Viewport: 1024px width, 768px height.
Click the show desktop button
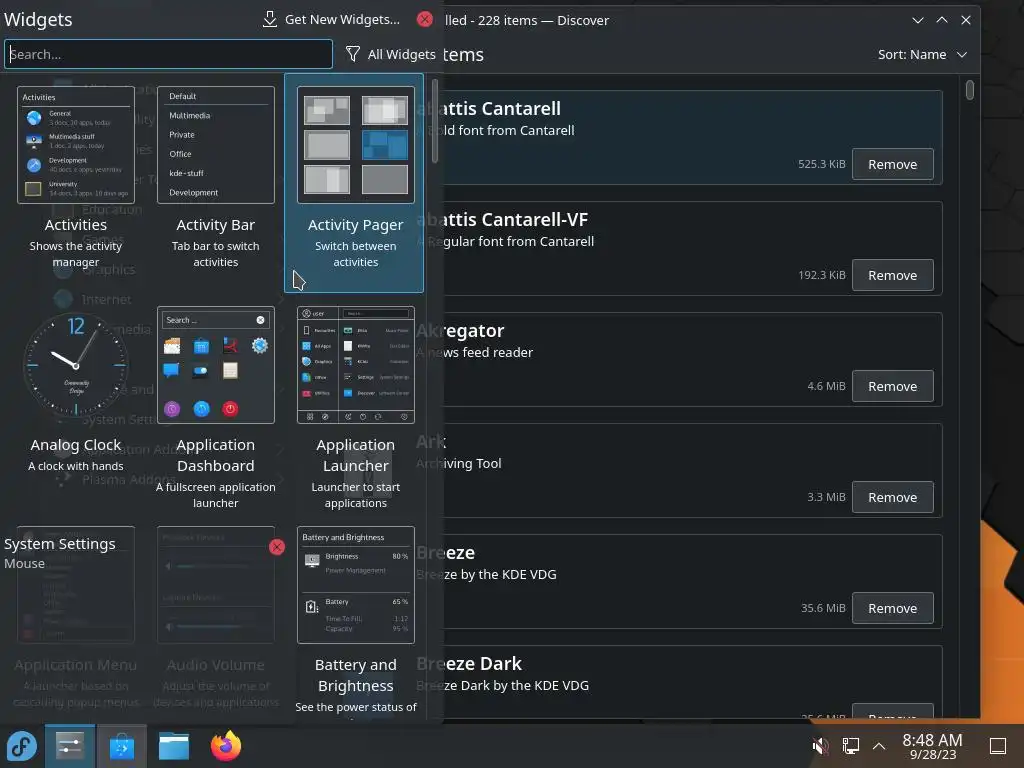click(x=998, y=746)
